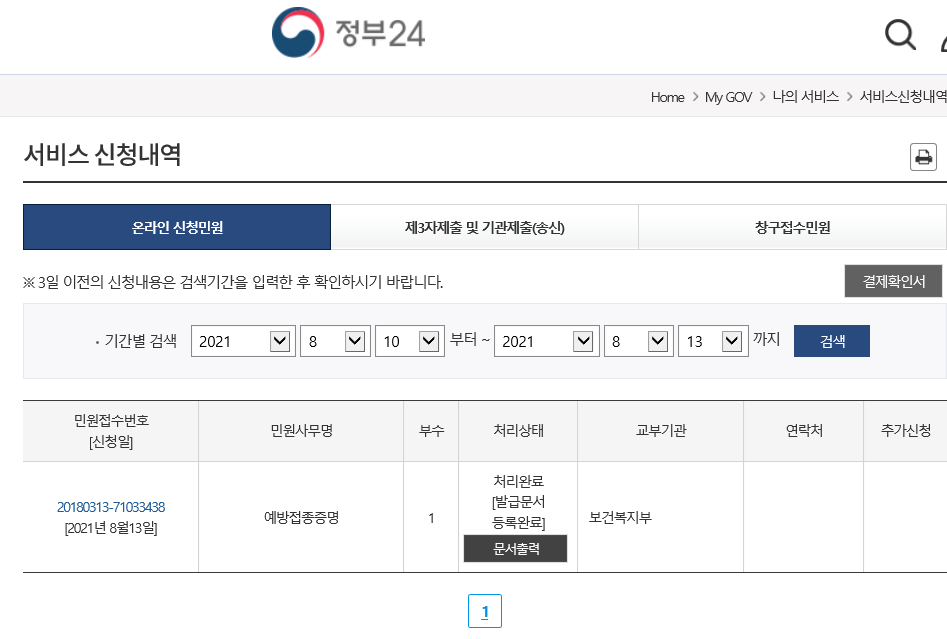The height and width of the screenshot is (639, 947).
Task: Select the 온라인 신청민원 tab
Action: coord(177,227)
